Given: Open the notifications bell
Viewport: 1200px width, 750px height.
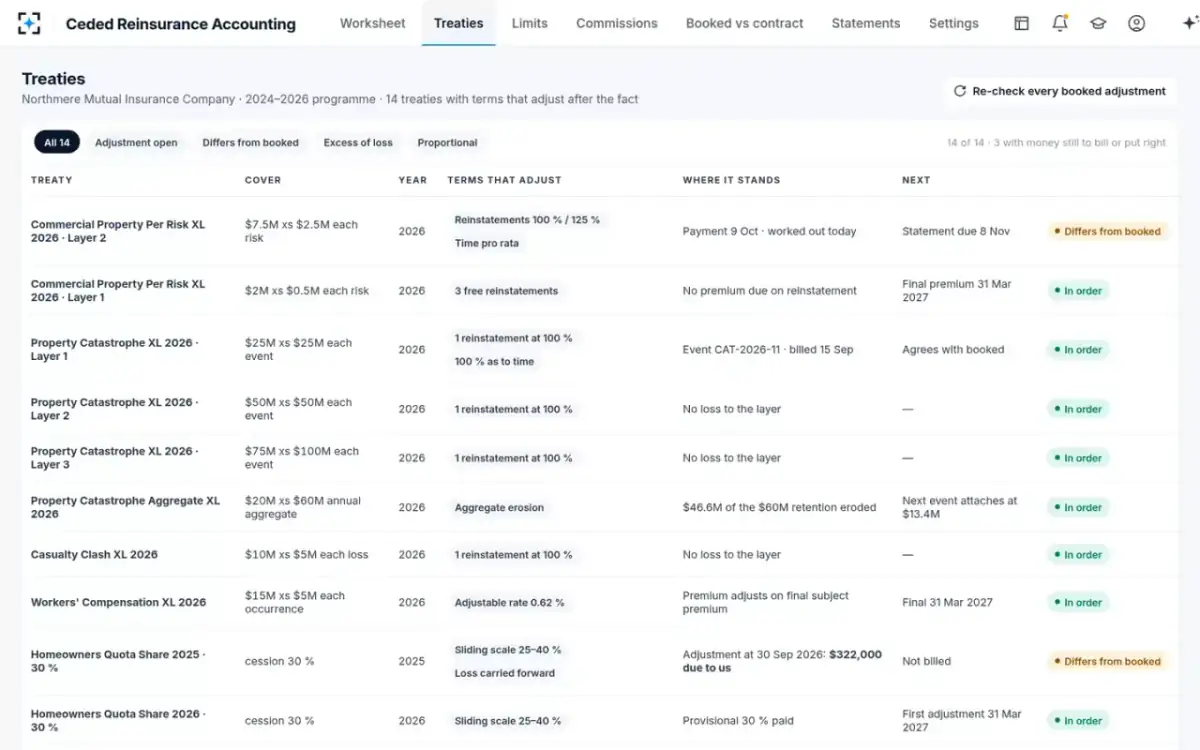Looking at the screenshot, I should [x=1060, y=23].
